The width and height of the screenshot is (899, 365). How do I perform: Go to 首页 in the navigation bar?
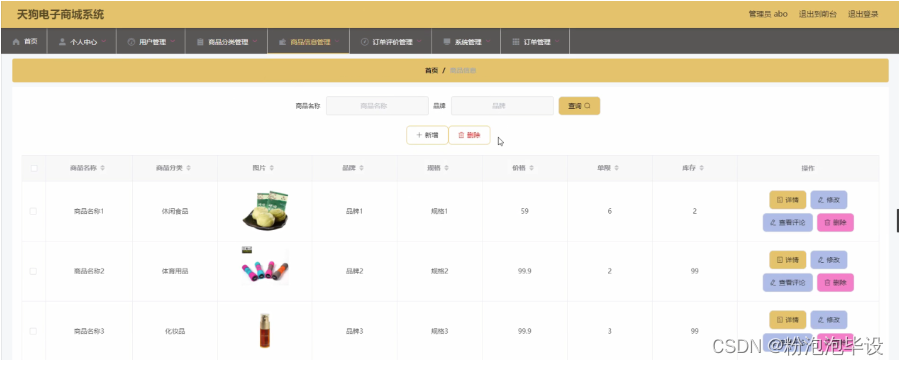25,42
